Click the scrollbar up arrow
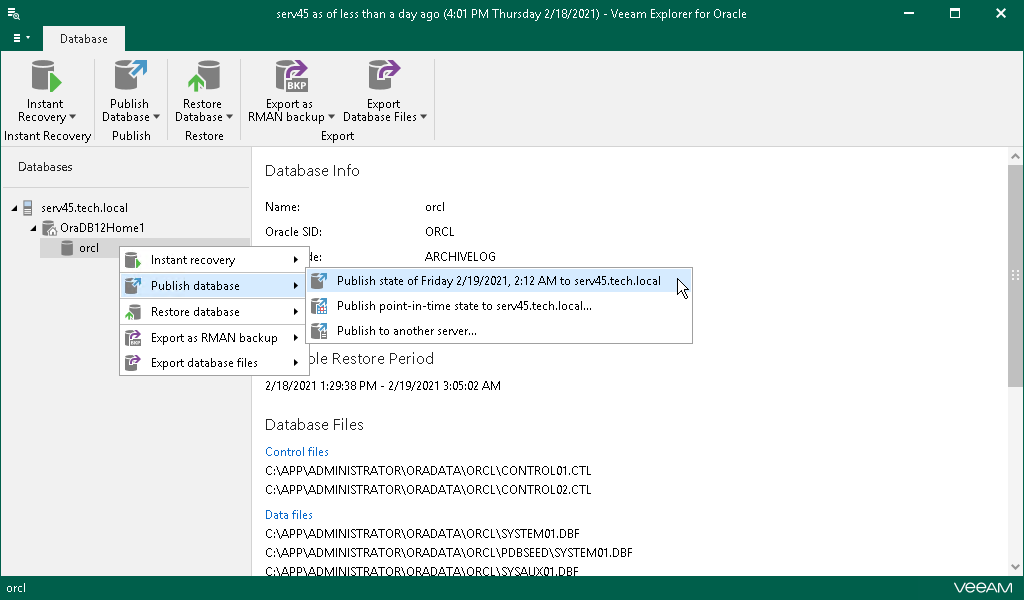This screenshot has width=1024, height=600. click(x=1015, y=157)
